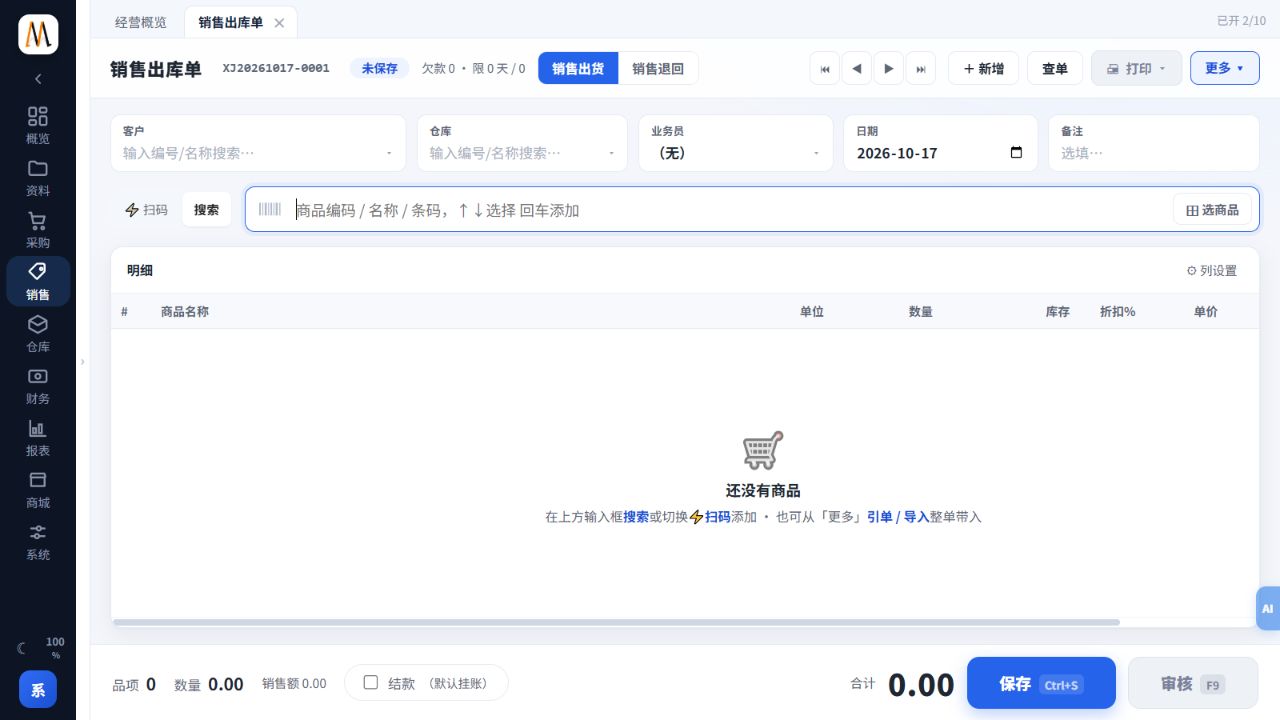Open the 仓库 warehouse box icon
This screenshot has width=1280, height=720.
38,334
